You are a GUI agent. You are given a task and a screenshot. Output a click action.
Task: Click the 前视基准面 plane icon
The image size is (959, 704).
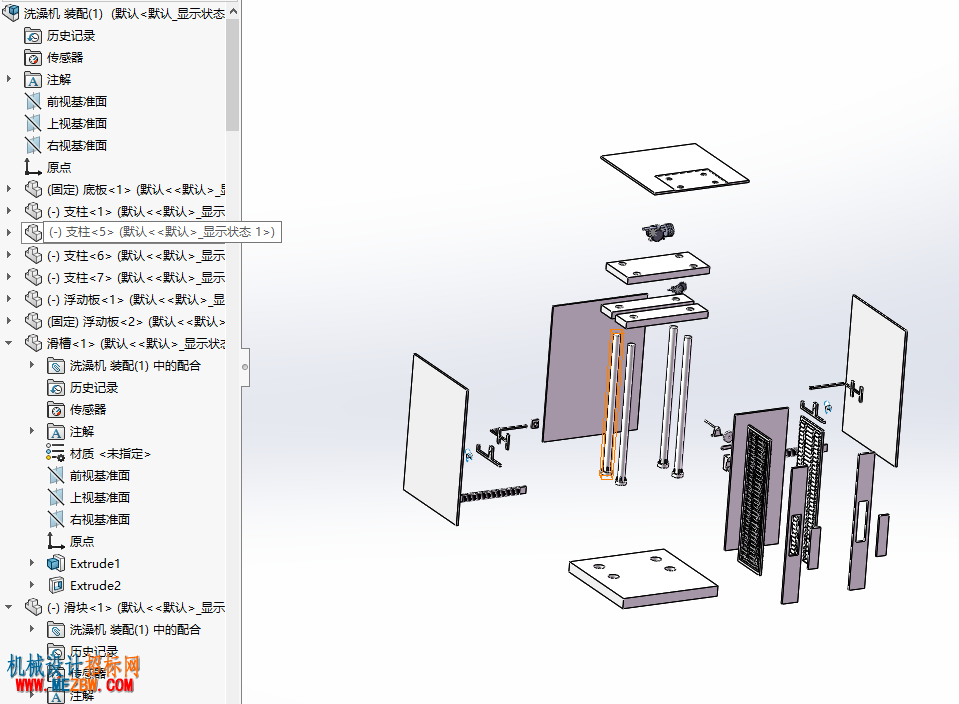point(33,102)
